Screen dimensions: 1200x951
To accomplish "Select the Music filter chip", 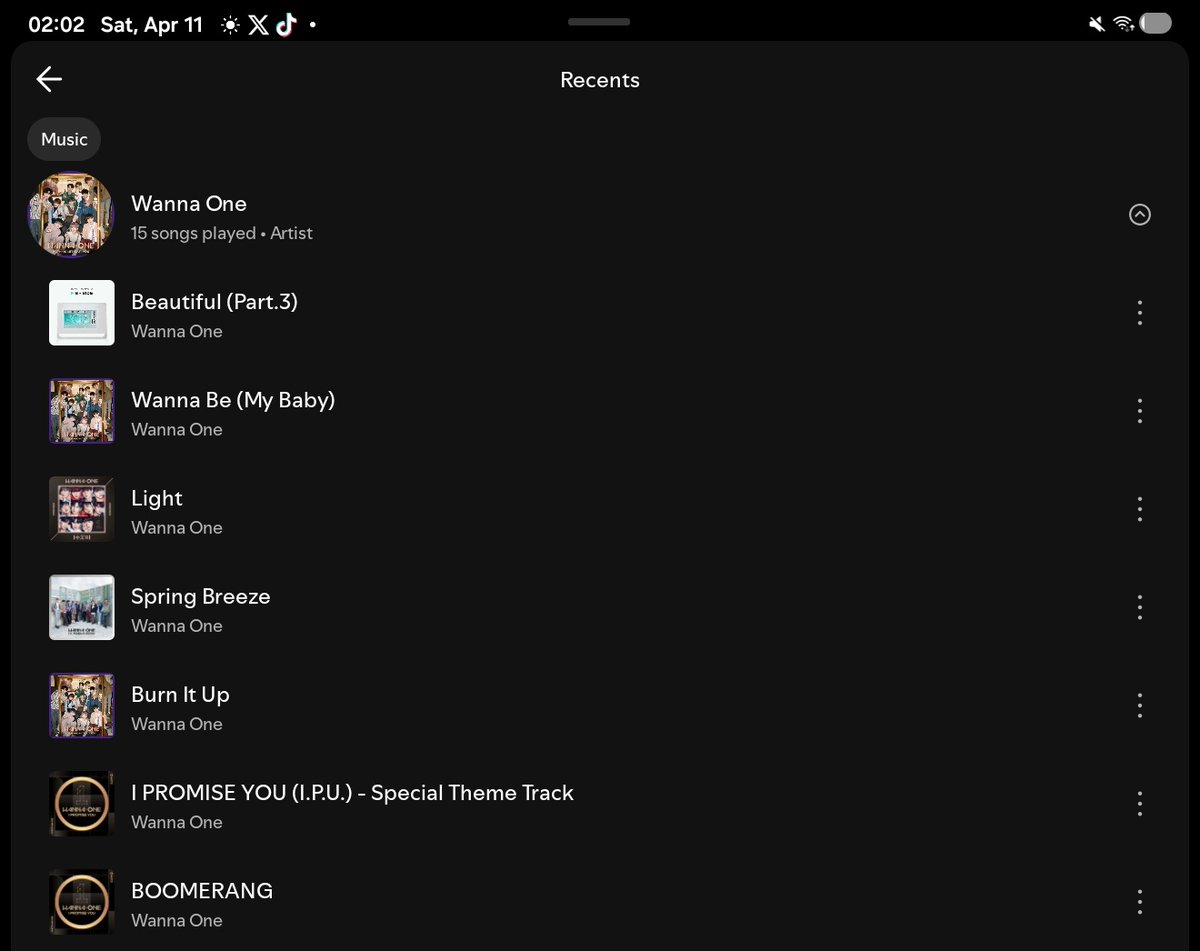I will coord(64,139).
